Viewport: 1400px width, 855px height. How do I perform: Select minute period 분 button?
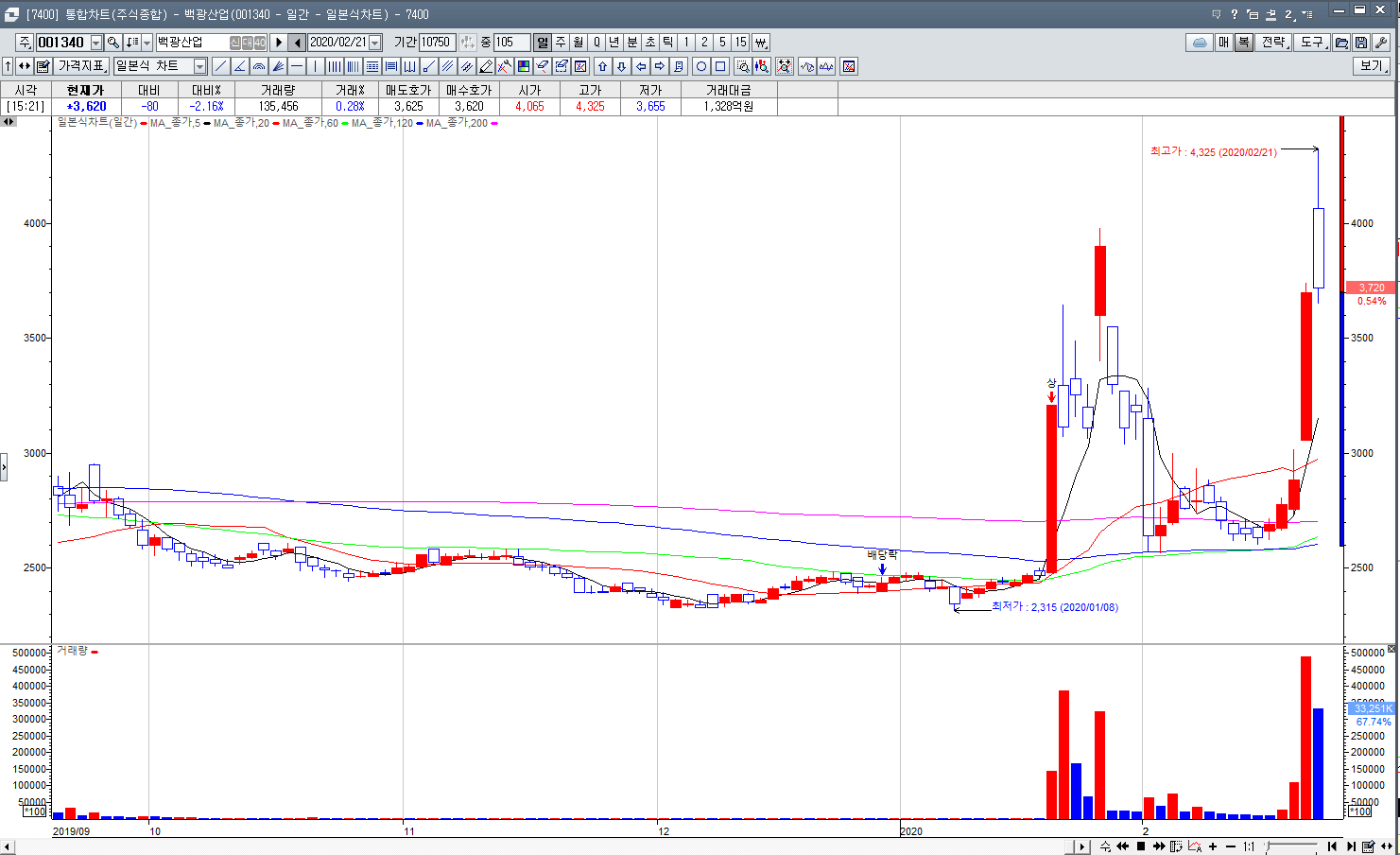[x=632, y=43]
